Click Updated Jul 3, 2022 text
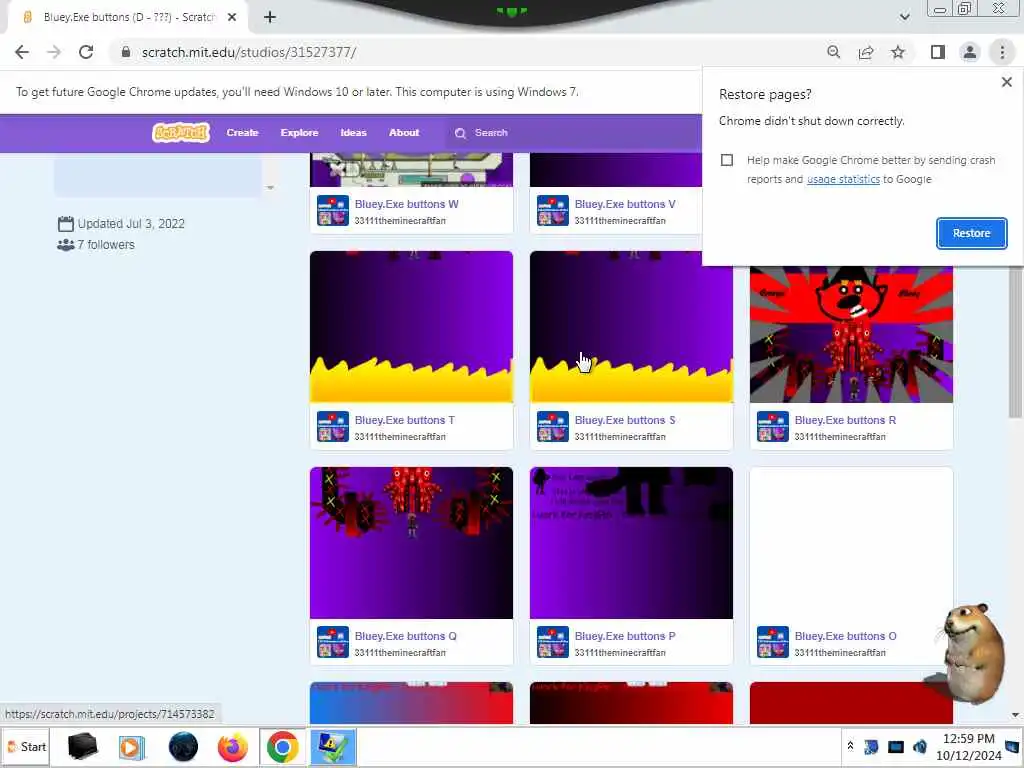Viewport: 1024px width, 768px height. tap(131, 223)
